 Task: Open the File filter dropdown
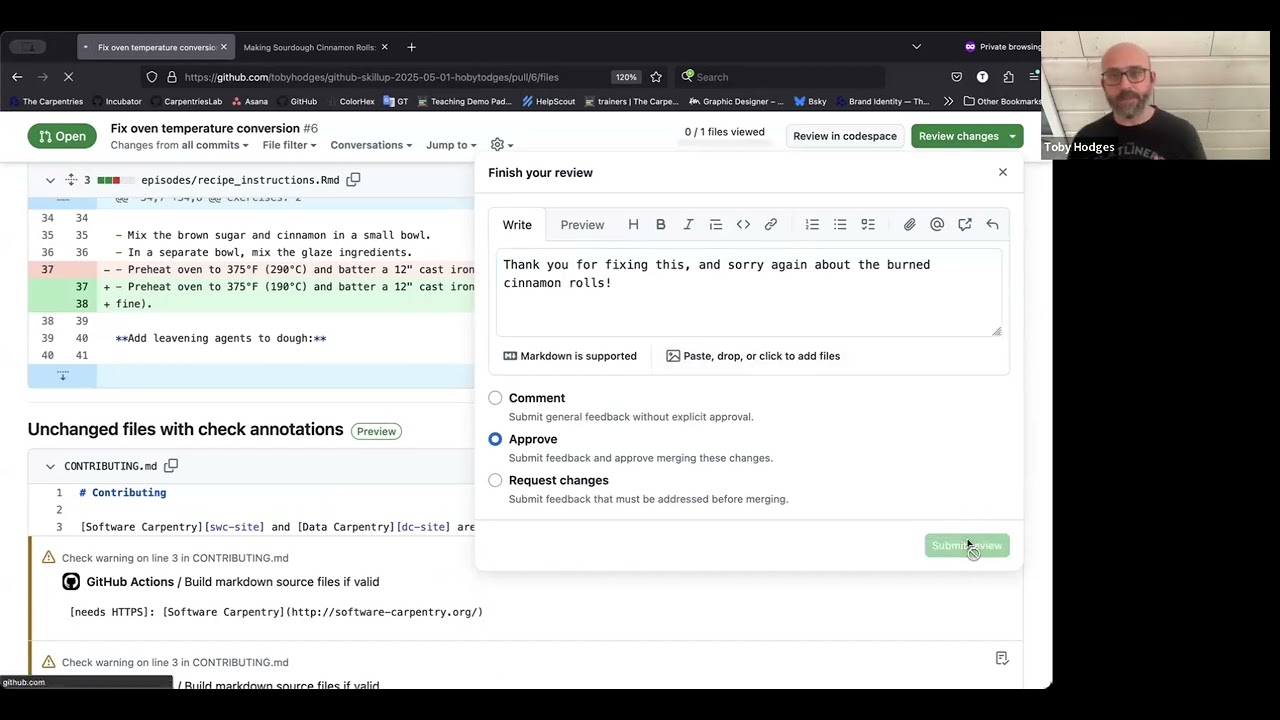coord(289,145)
